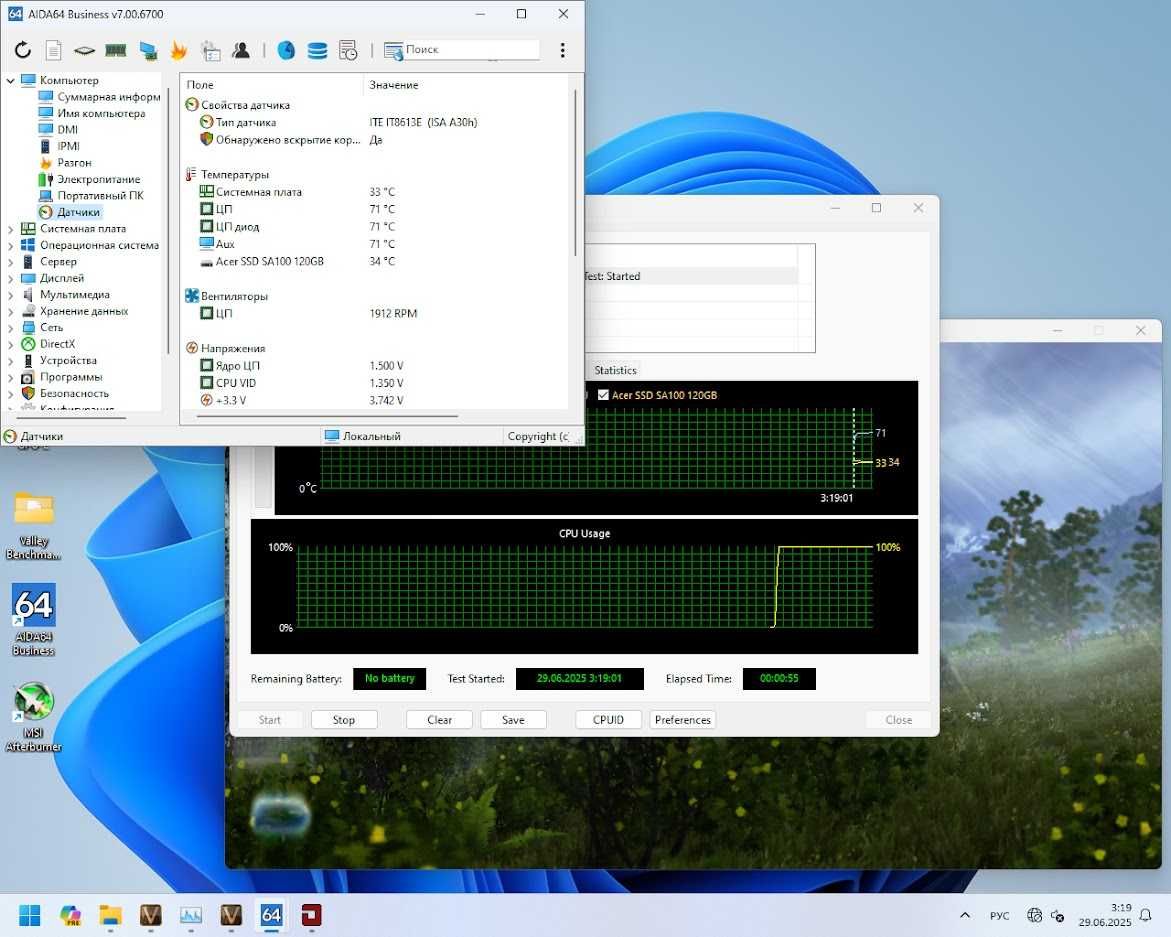Collapse the Компьютер tree node
Screen dimensions: 1171x937
pos(10,80)
